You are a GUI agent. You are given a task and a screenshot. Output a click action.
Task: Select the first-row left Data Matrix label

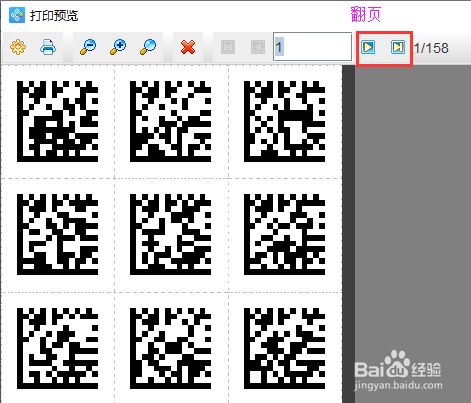pyautogui.click(x=57, y=121)
